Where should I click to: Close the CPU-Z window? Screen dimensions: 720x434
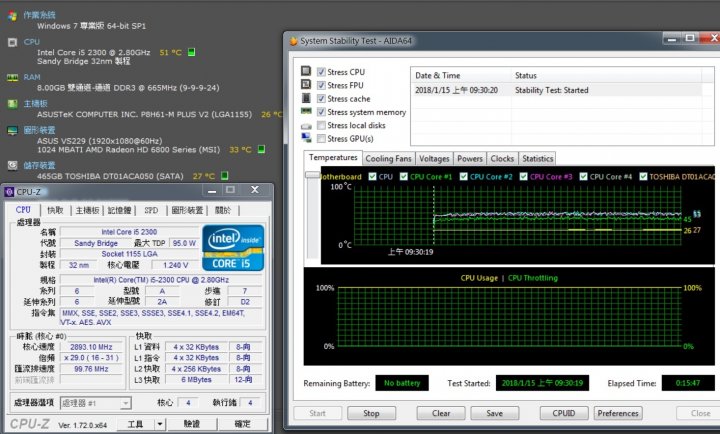255,190
